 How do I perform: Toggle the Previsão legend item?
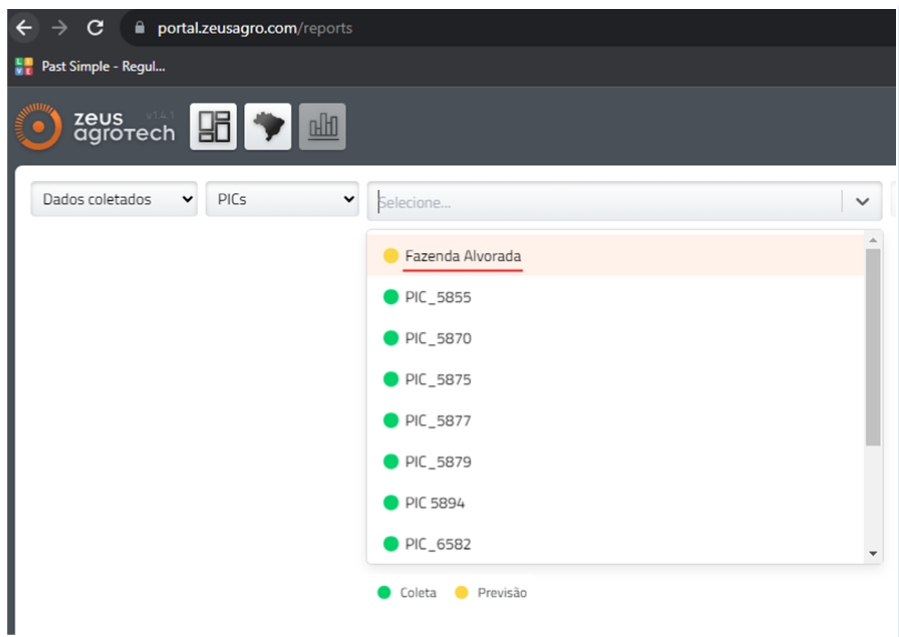click(490, 593)
